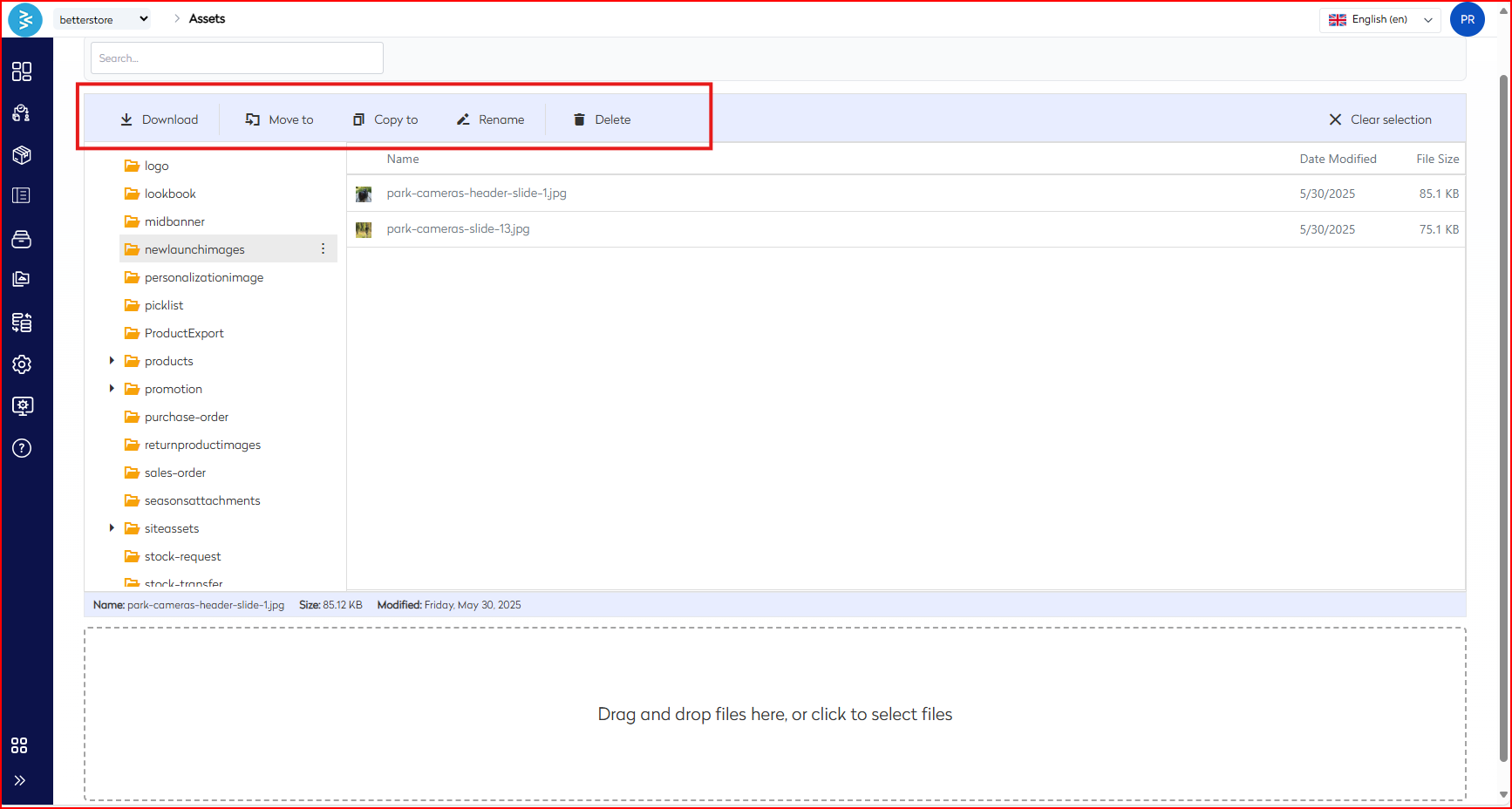Click the assets search field
Image resolution: width=1512 pixels, height=809 pixels.
[236, 58]
